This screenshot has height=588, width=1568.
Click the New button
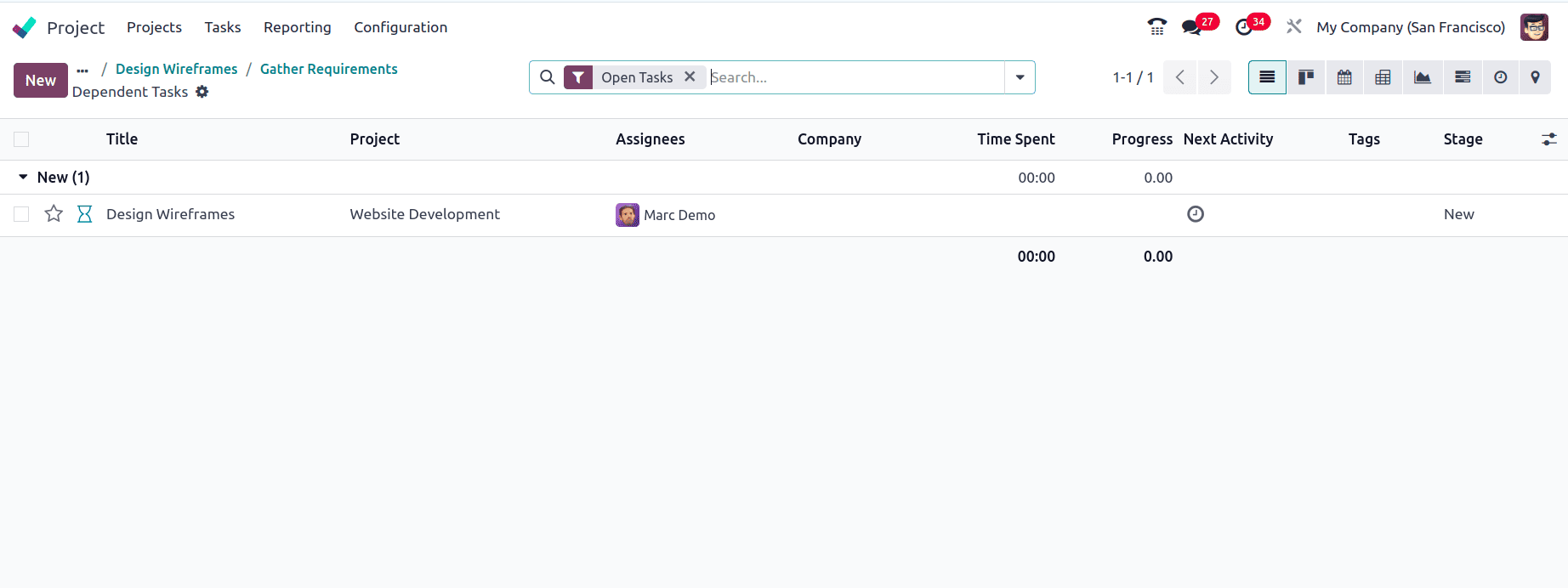click(x=40, y=81)
